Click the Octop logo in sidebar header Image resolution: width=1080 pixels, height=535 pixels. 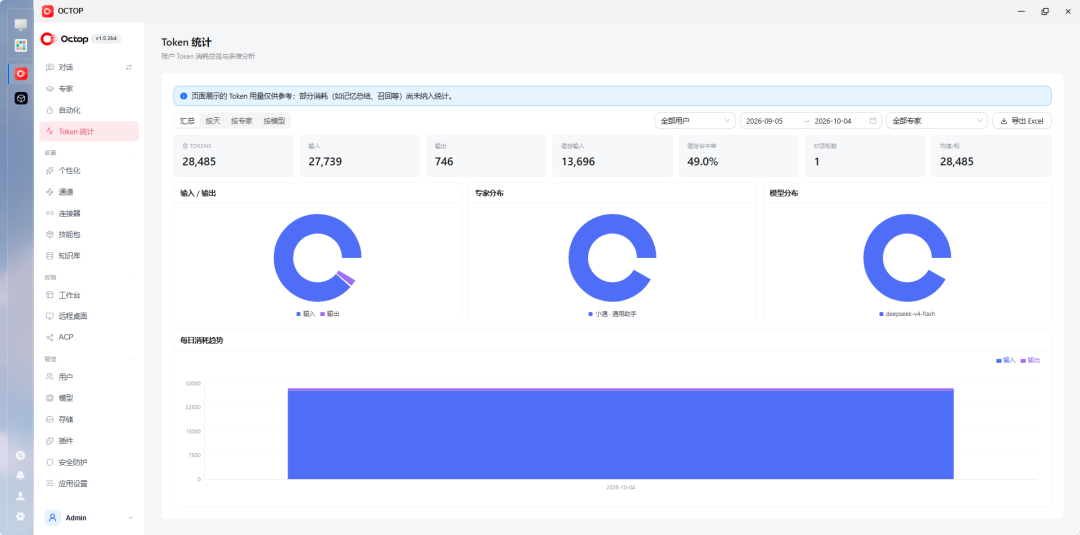pyautogui.click(x=65, y=39)
